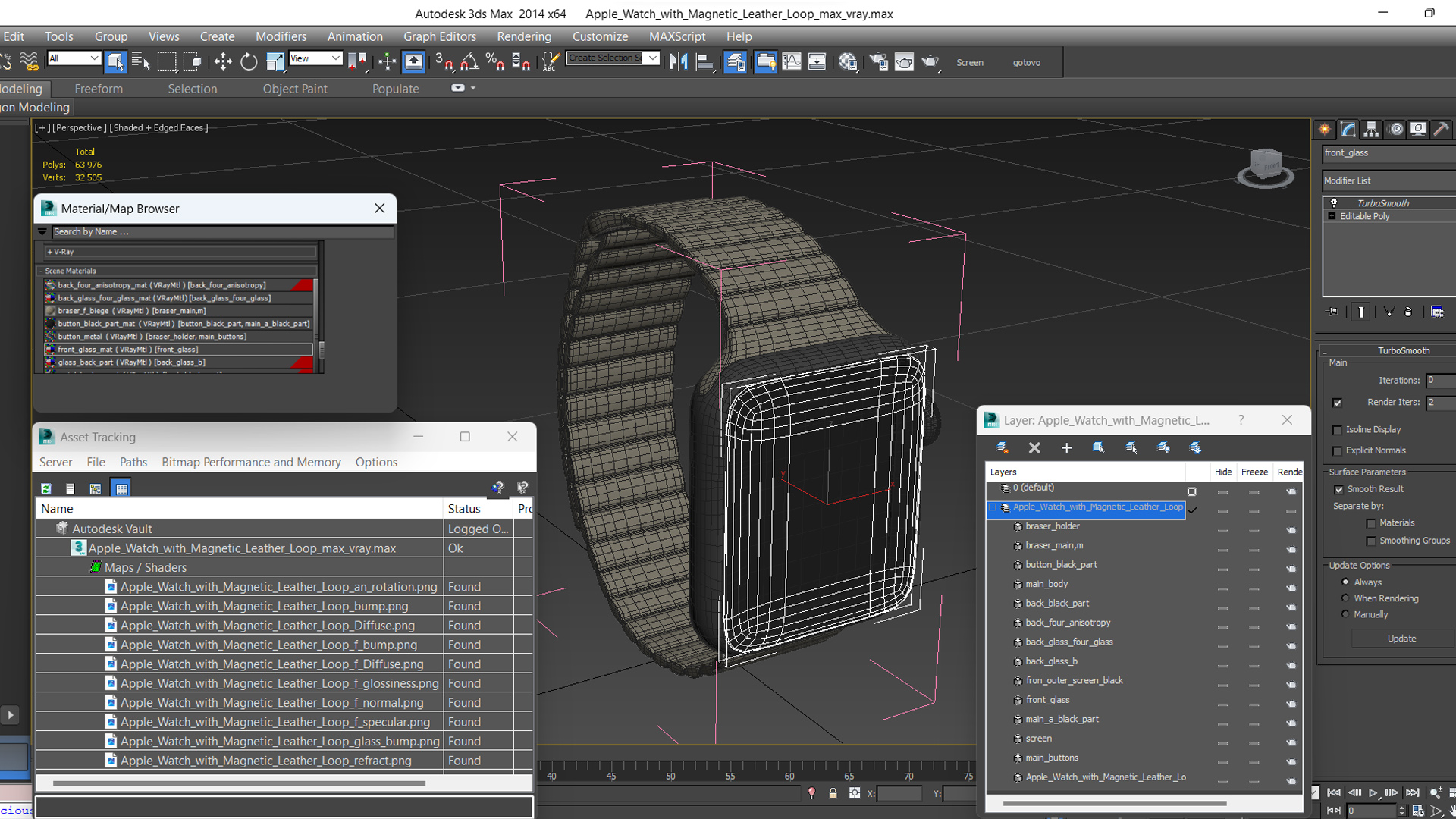Click the Asset Tracking horizontal scrollbar
Viewport: 1456px width, 819px height.
pos(239,783)
